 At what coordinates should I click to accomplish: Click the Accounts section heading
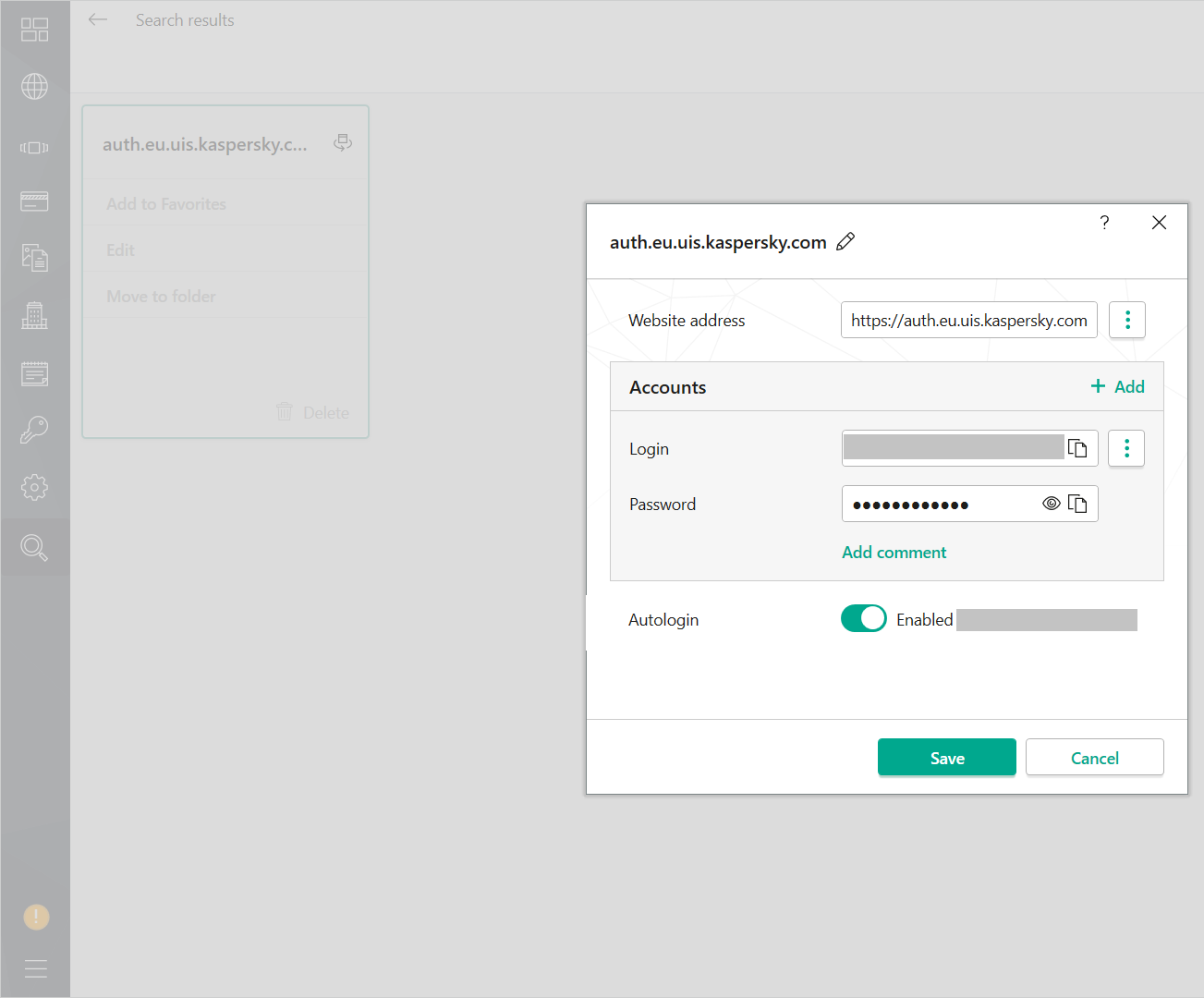(x=667, y=387)
